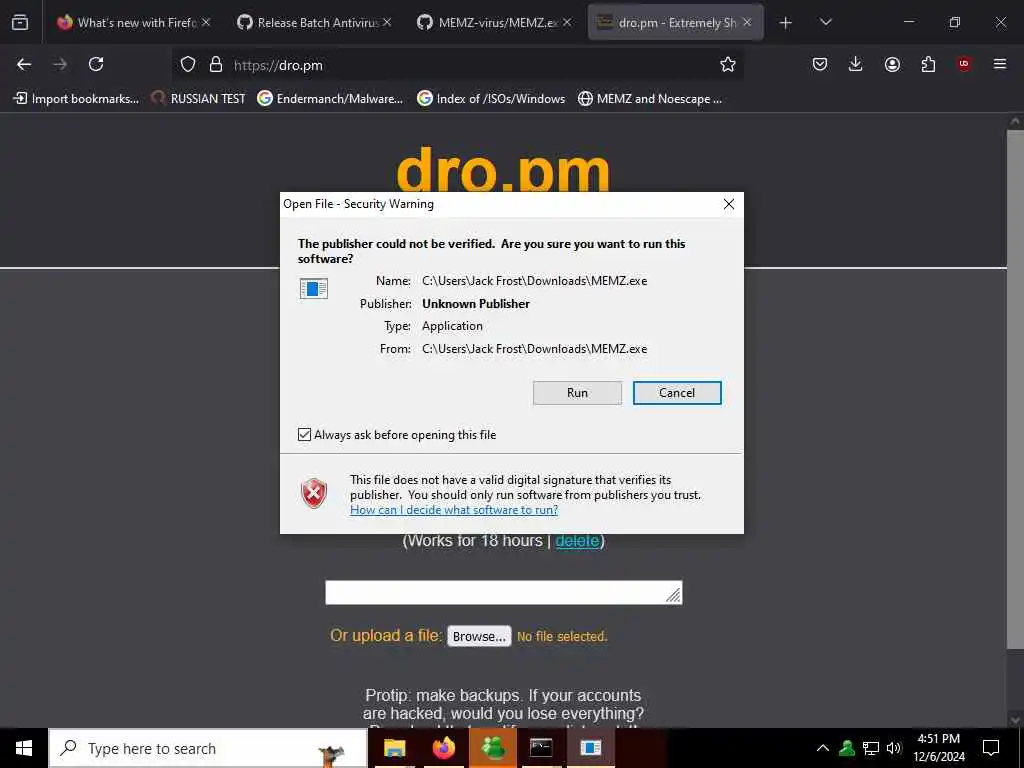The image size is (1024, 768).
Task: Open the Endermanch/Malware bookmark
Action: (x=330, y=99)
